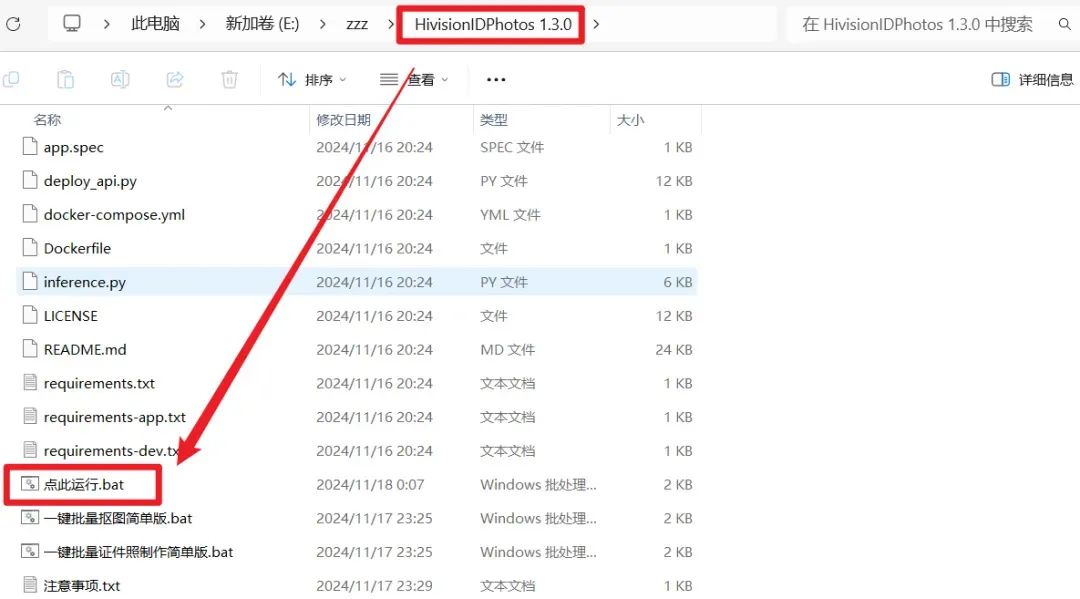This screenshot has width=1080, height=599.
Task: Click the refresh icon in address bar
Action: pos(13,24)
